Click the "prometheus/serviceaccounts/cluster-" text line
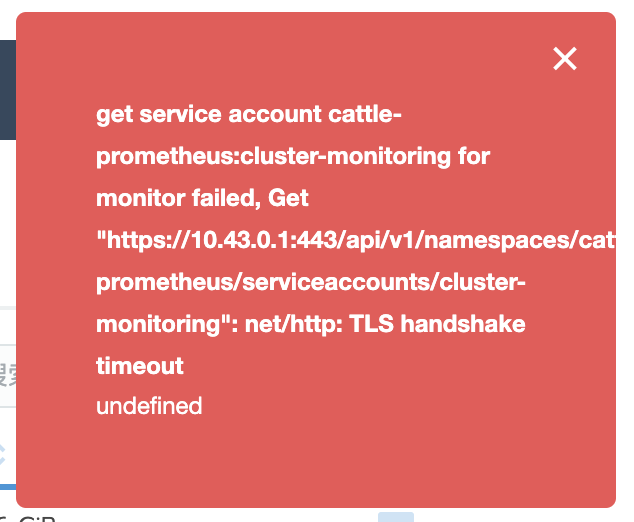Viewport: 634px width, 522px height. coord(310,282)
